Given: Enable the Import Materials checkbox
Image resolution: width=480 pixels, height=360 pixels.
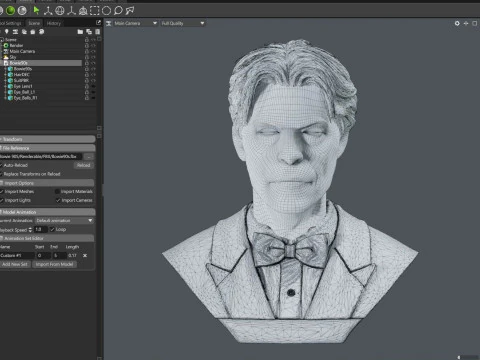Looking at the screenshot, I should click(x=57, y=192).
